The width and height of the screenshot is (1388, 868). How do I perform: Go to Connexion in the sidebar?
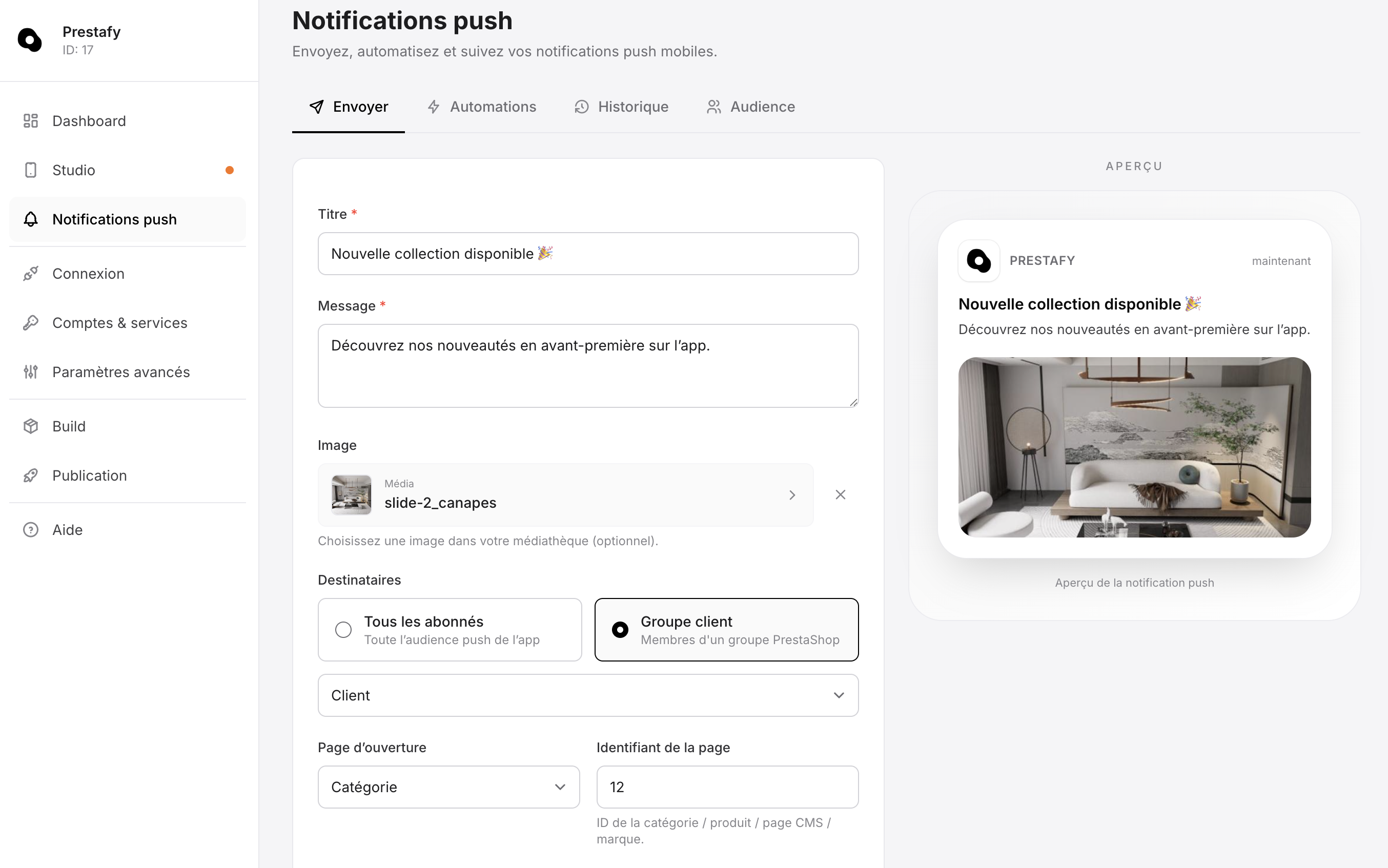coord(128,273)
